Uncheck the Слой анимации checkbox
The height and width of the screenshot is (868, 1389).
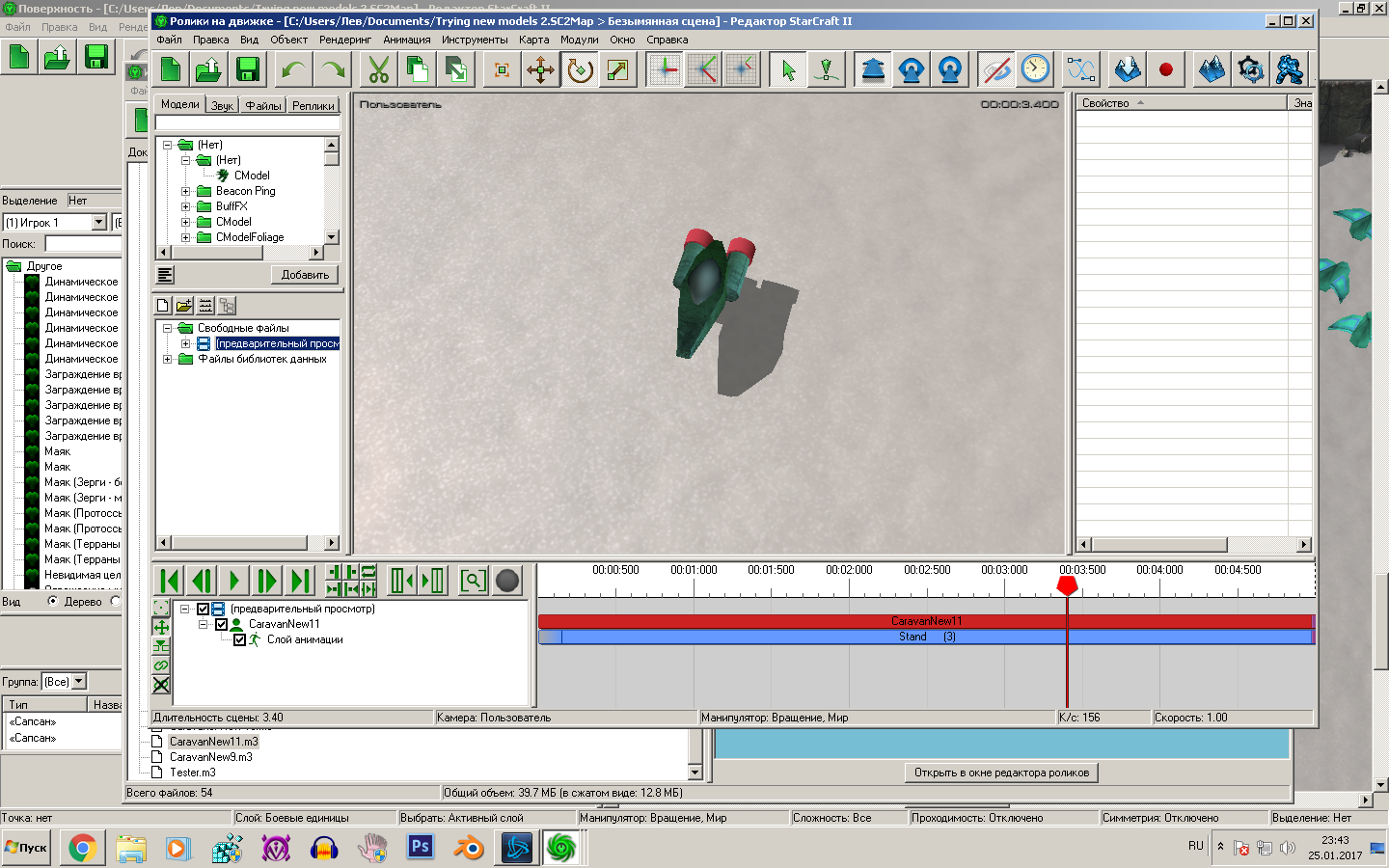pos(239,639)
